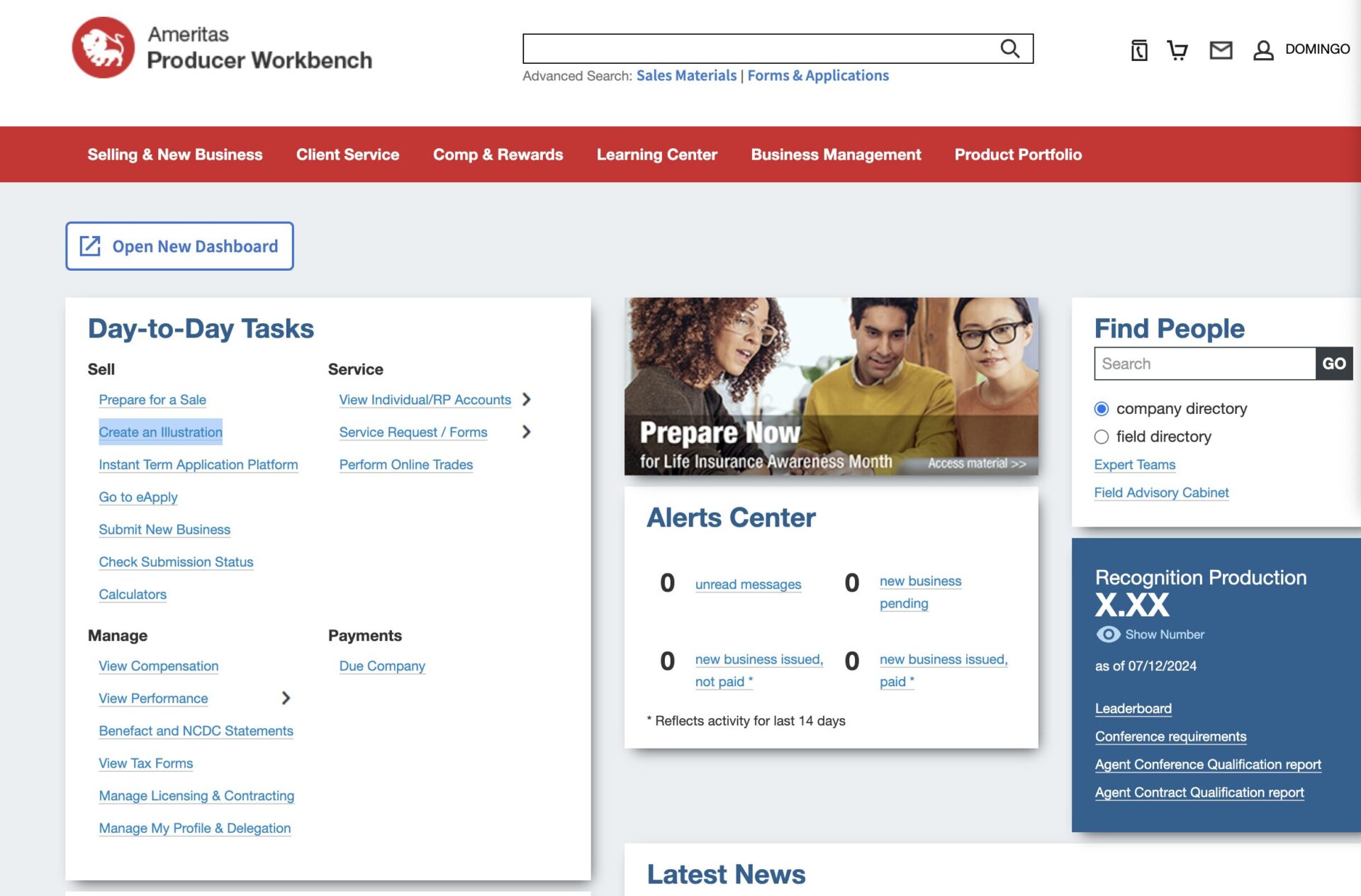This screenshot has height=896, width=1361.
Task: Open Agent Conference Qualification report link
Action: (x=1209, y=765)
